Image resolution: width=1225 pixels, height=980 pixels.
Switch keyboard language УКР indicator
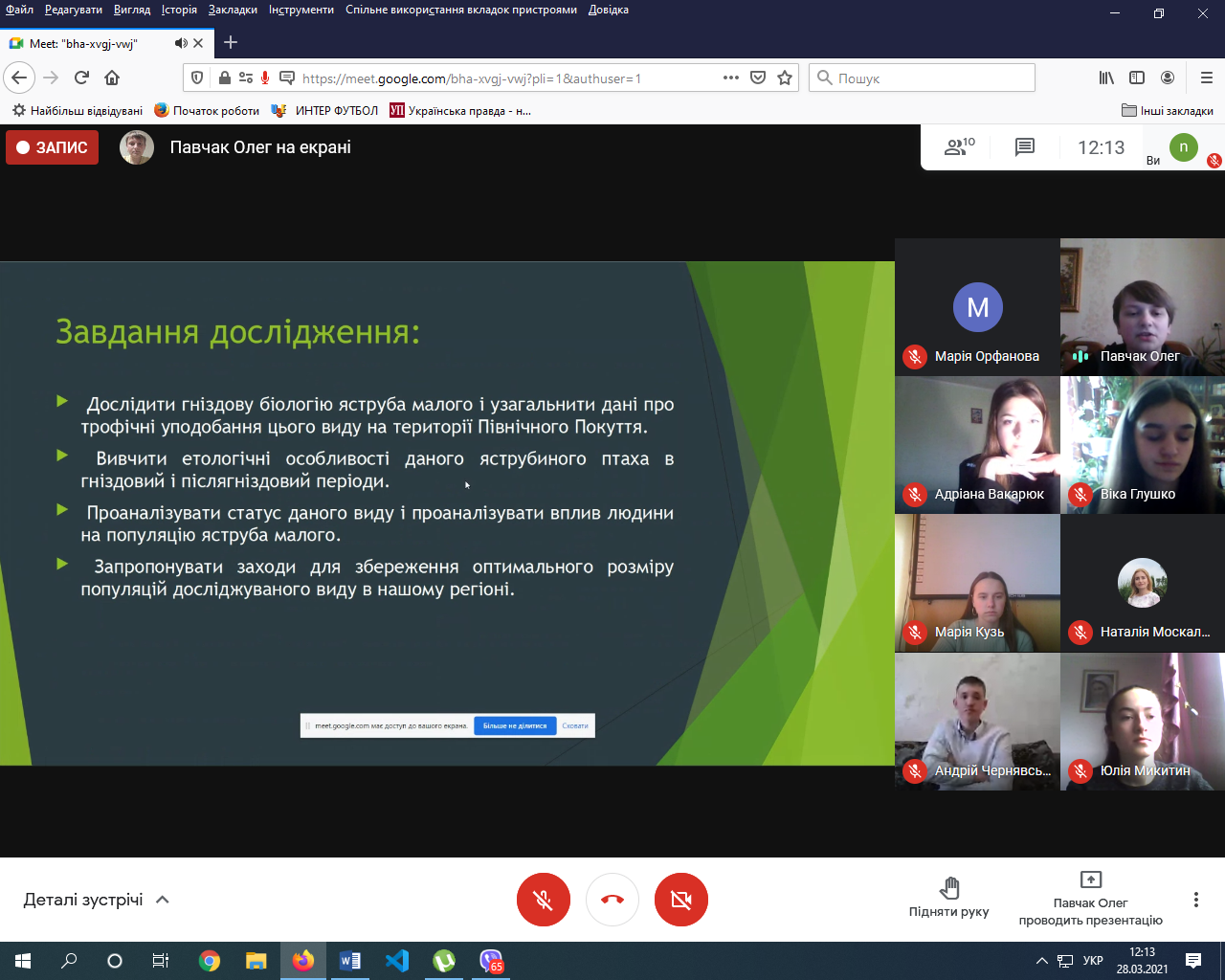point(1093,961)
